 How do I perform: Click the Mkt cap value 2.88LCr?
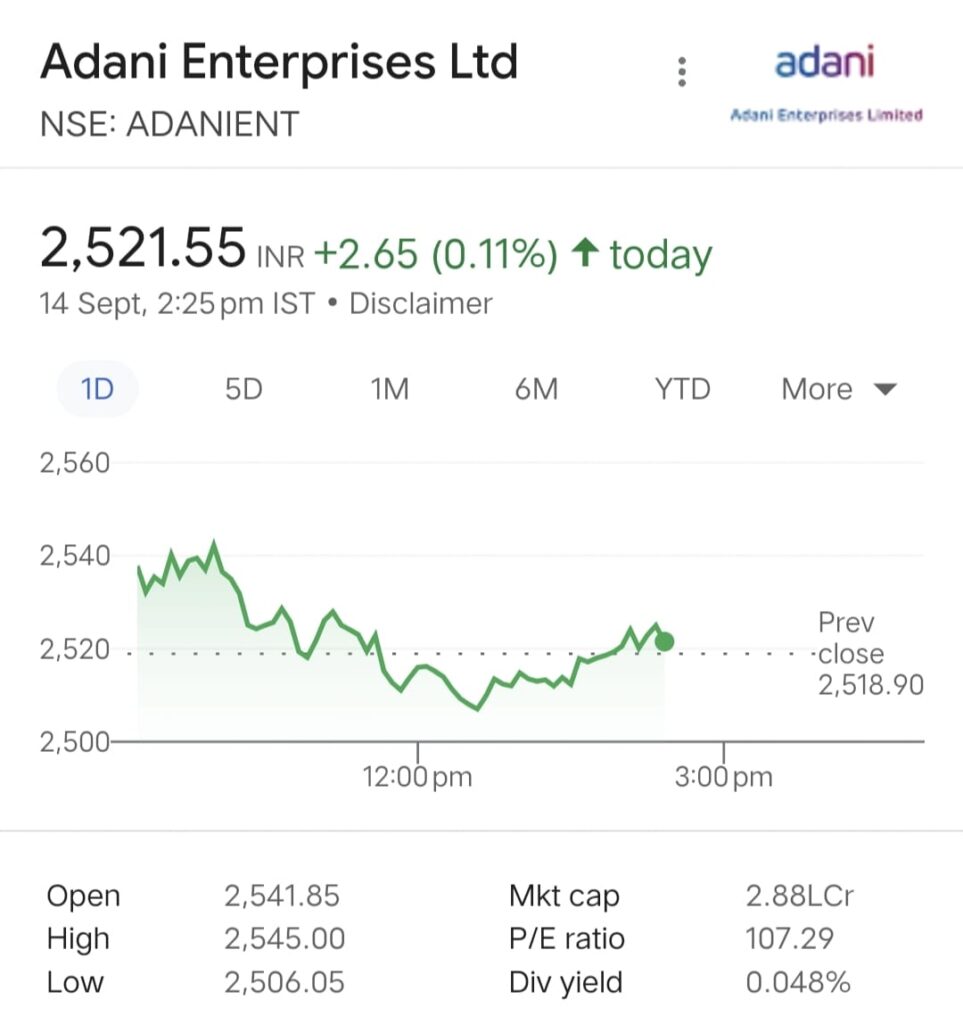coord(799,896)
